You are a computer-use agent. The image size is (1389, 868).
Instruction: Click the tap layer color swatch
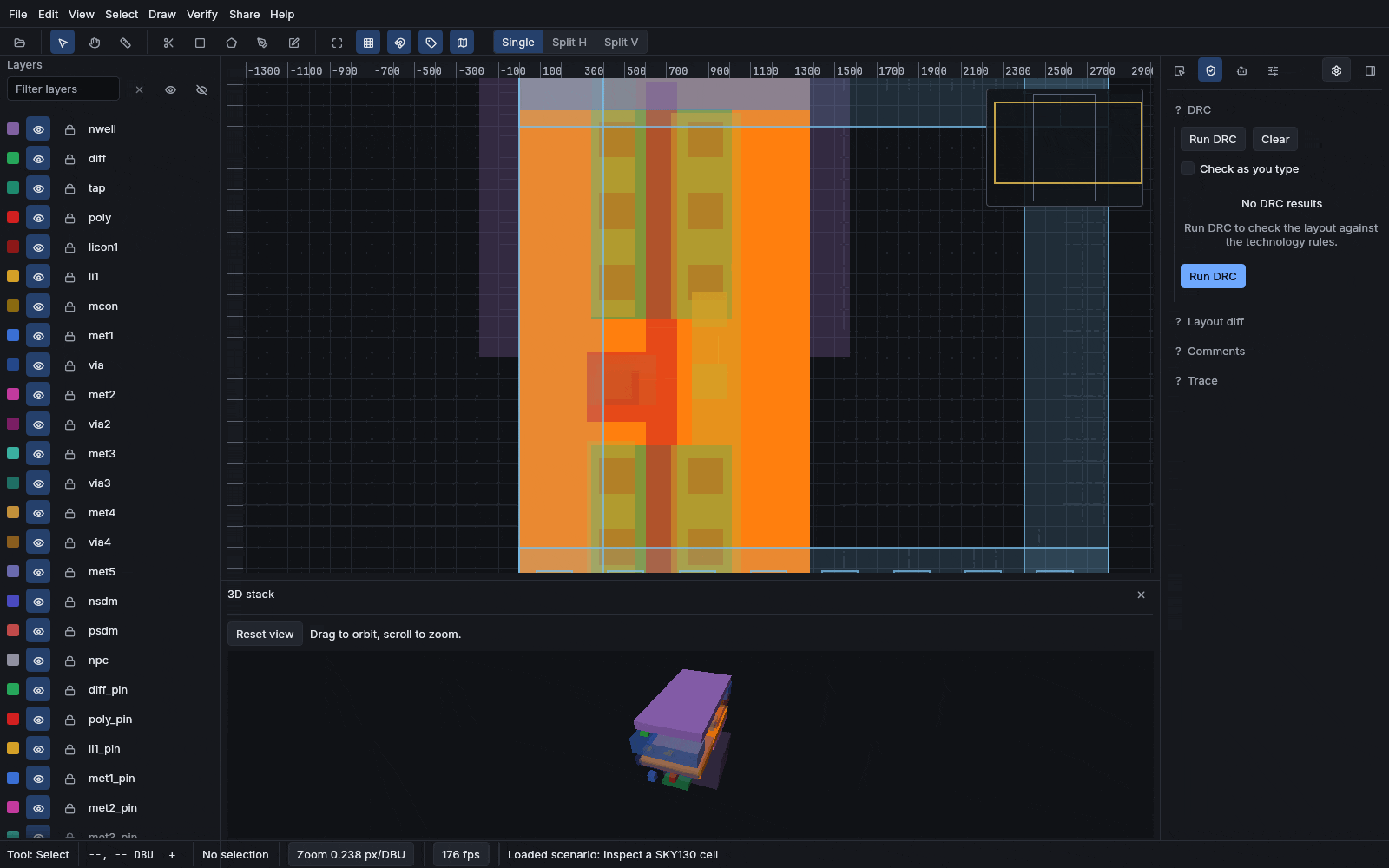pos(13,188)
